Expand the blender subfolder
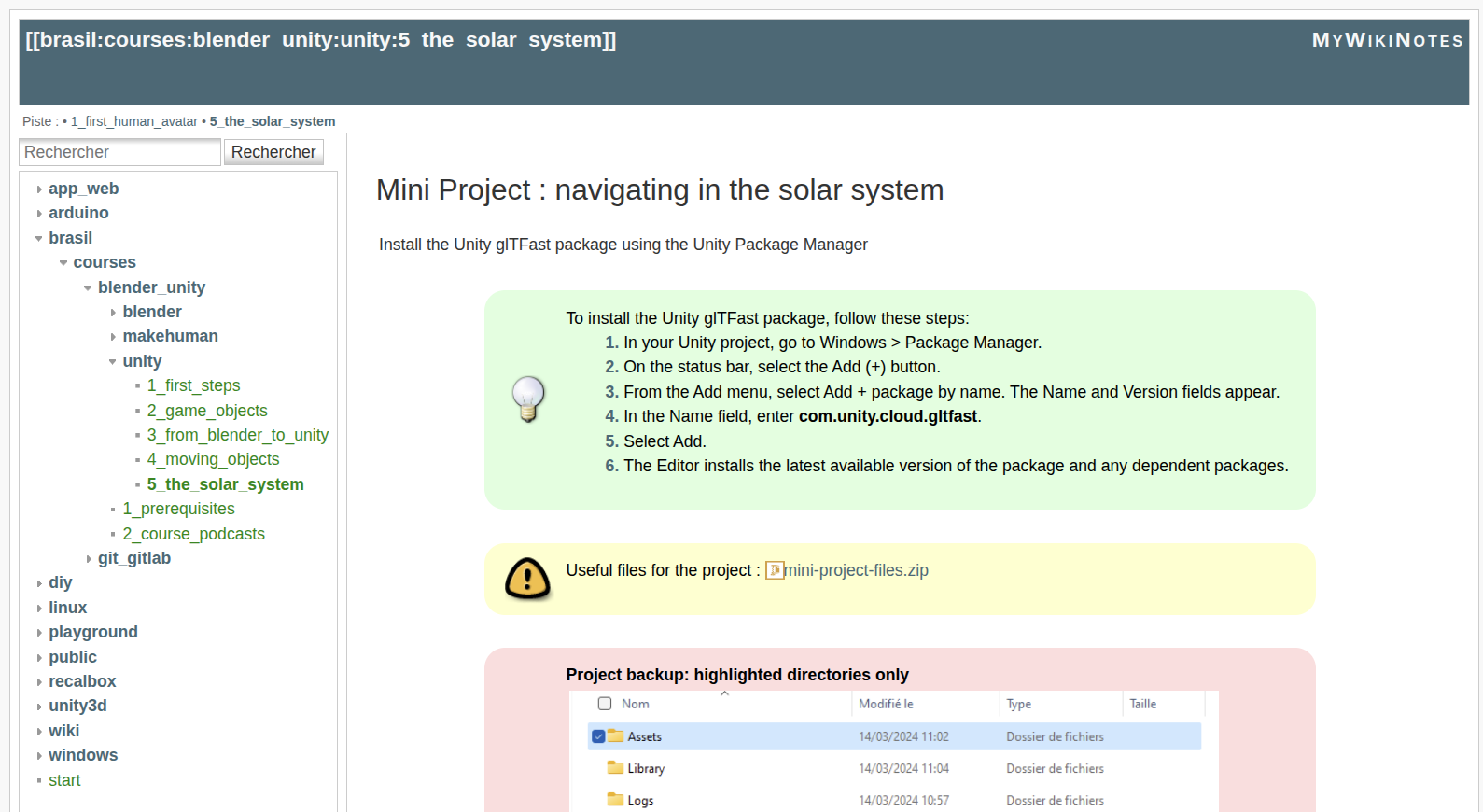Screen dimensions: 1483x812 [x=152, y=312]
